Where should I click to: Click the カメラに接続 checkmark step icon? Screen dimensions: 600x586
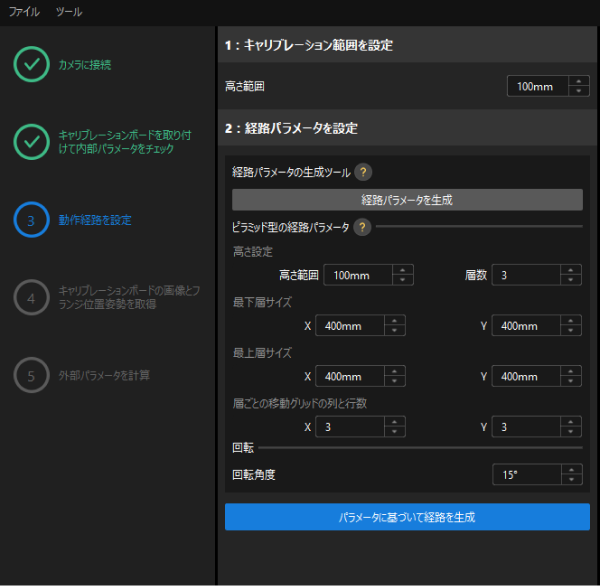(31, 64)
